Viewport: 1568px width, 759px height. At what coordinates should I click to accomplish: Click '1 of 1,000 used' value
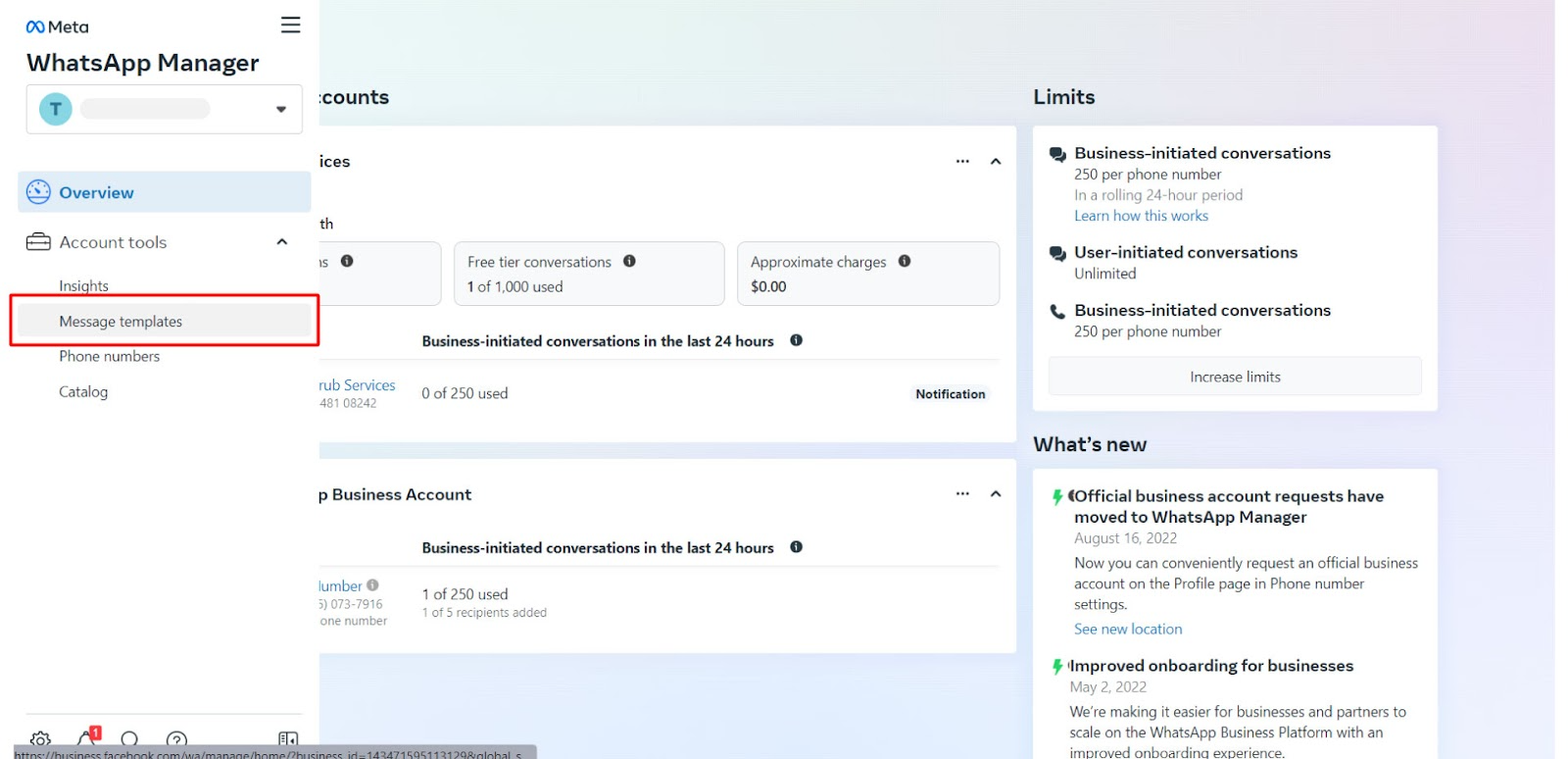(514, 286)
